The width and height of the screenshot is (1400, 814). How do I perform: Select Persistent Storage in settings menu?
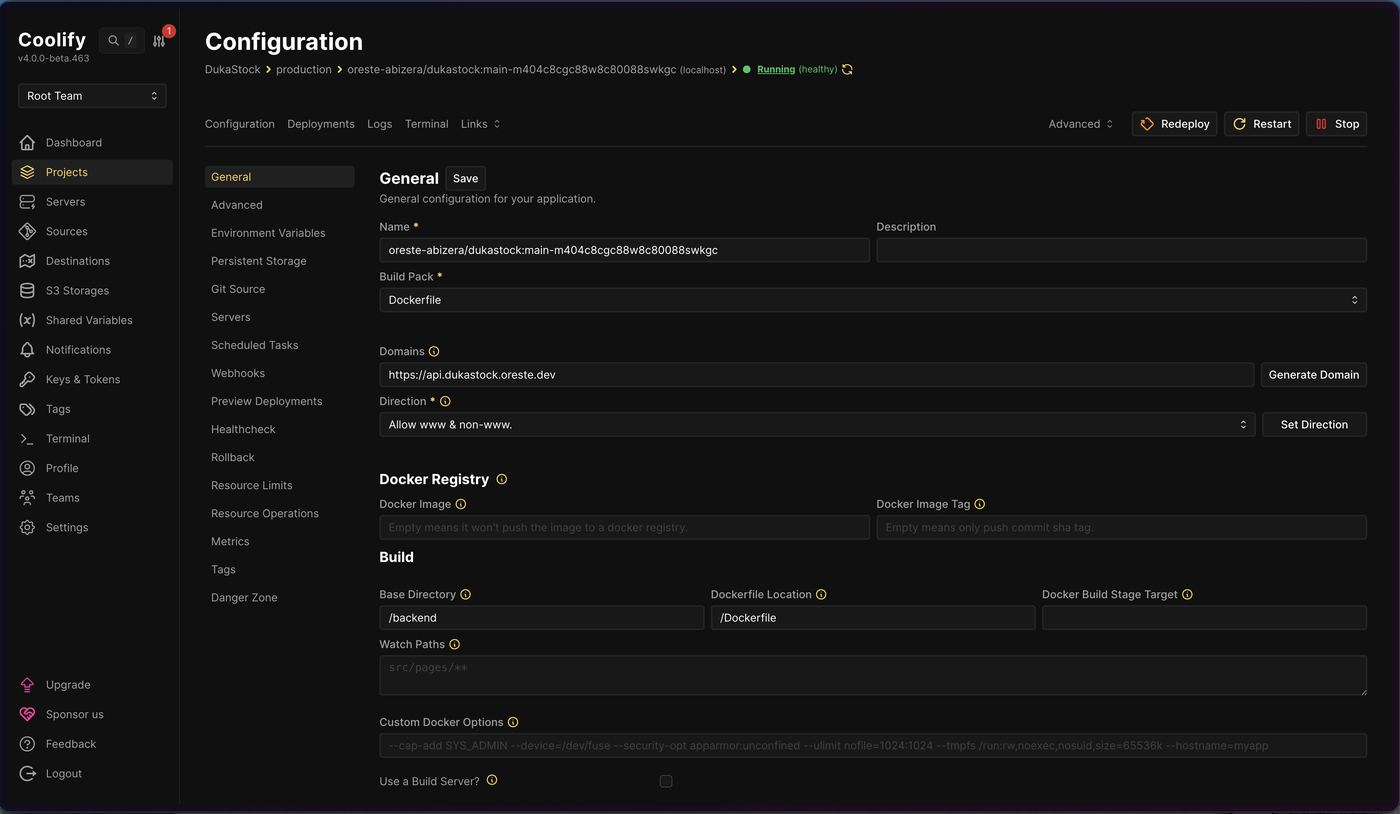[259, 261]
